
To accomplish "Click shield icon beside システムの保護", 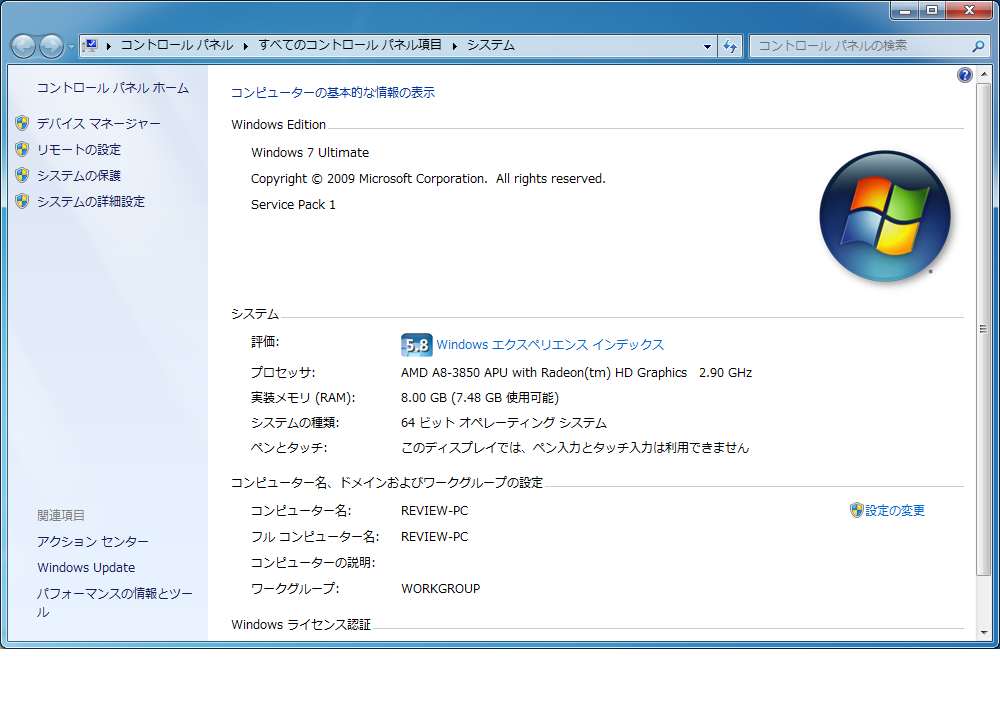I will (x=22, y=175).
